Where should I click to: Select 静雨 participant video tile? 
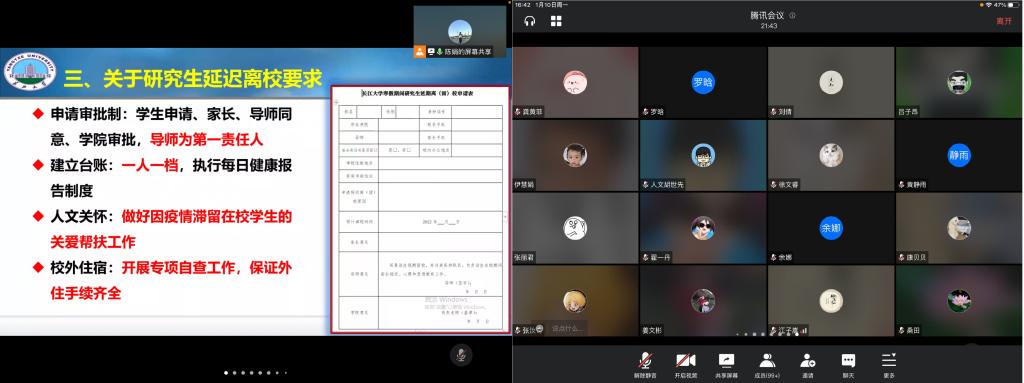tap(959, 155)
